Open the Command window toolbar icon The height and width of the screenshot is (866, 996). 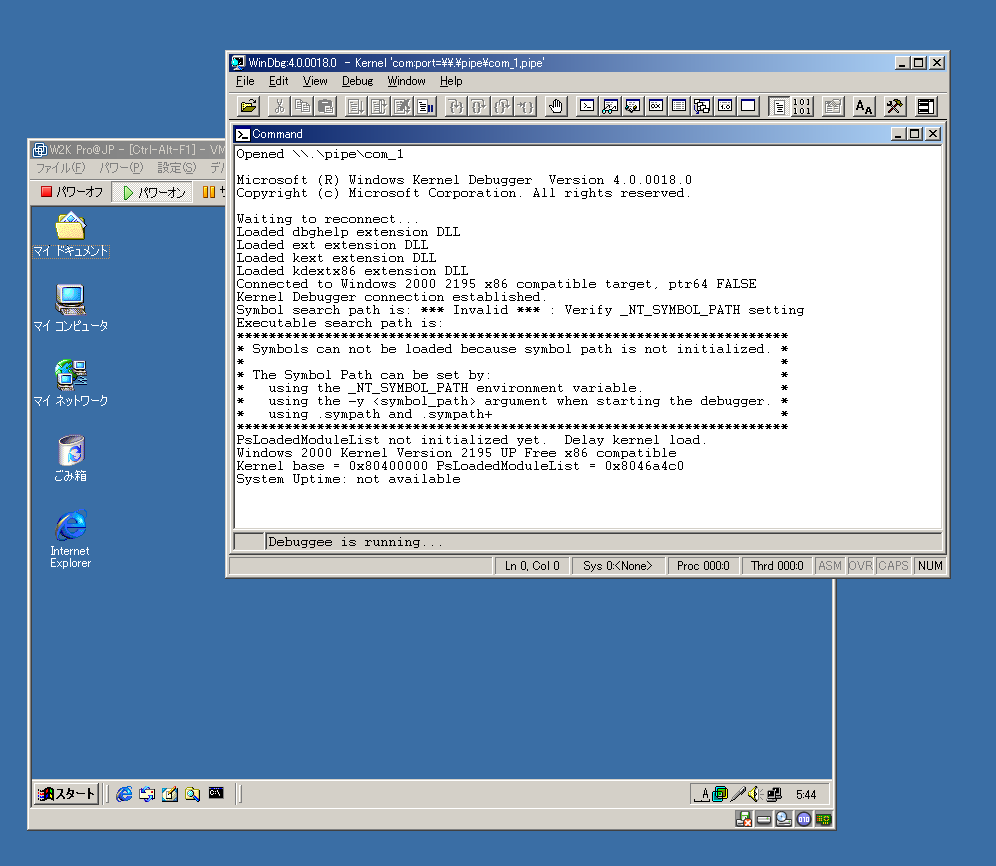click(x=588, y=106)
